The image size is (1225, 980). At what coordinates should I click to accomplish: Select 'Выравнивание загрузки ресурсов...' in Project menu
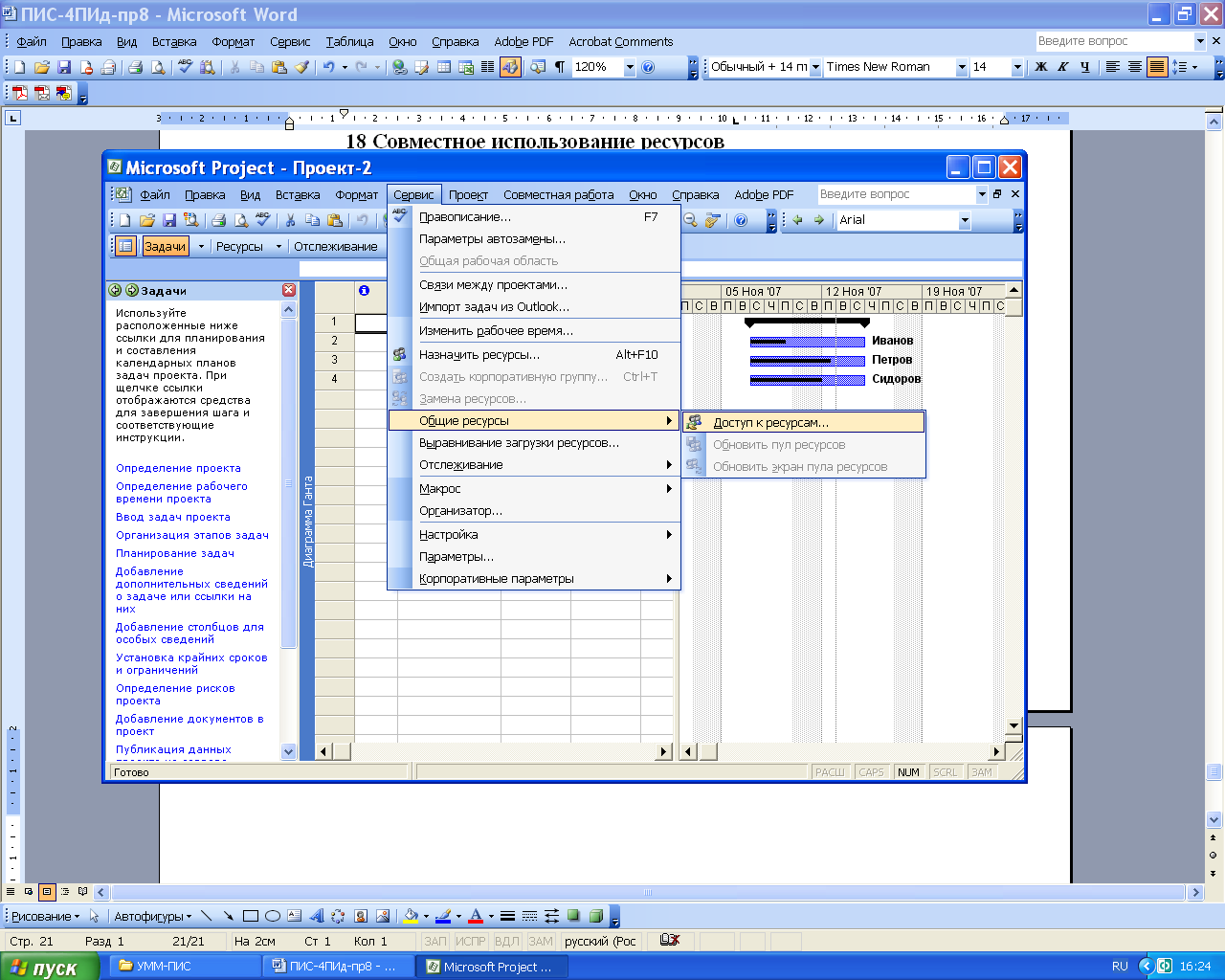[534, 443]
